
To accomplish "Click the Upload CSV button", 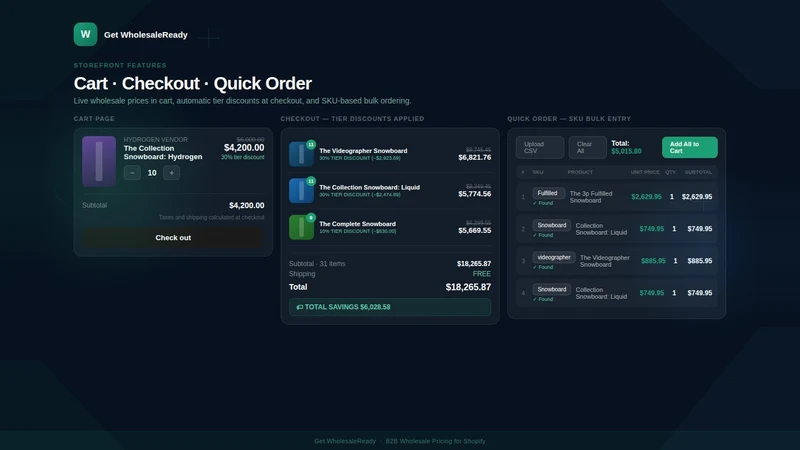I will click(x=540, y=147).
